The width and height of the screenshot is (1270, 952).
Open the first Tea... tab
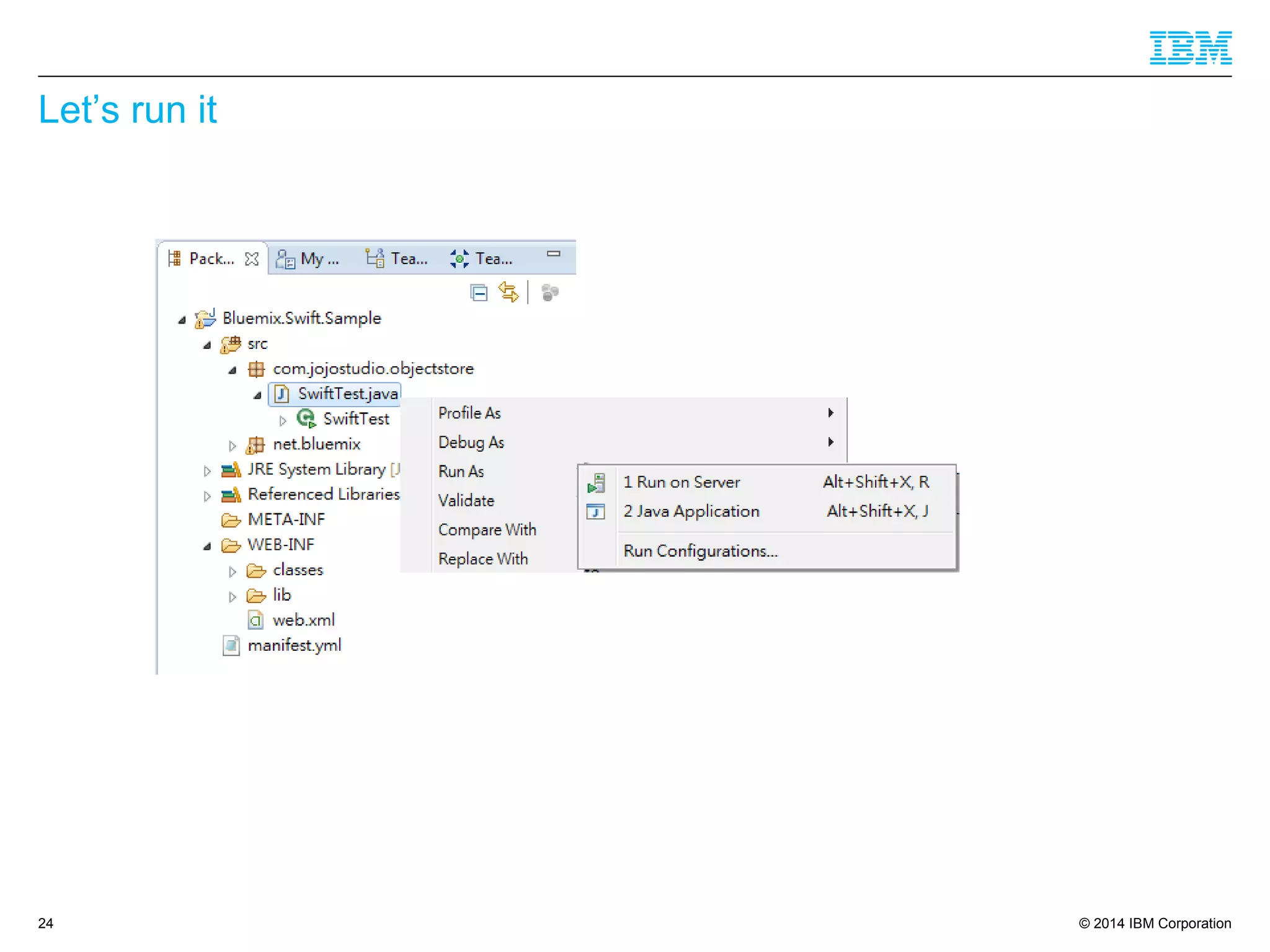[x=397, y=258]
